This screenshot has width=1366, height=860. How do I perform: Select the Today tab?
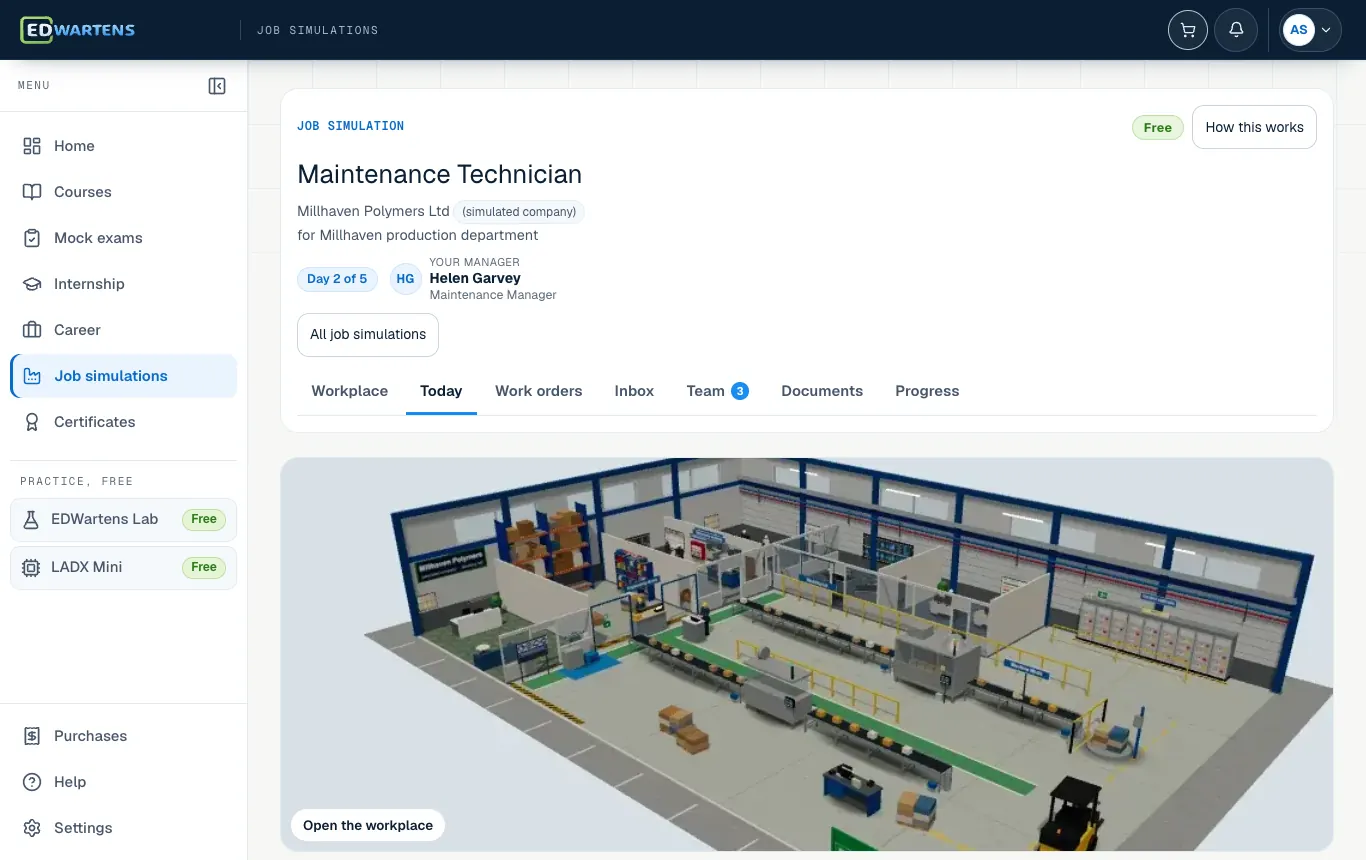point(441,391)
